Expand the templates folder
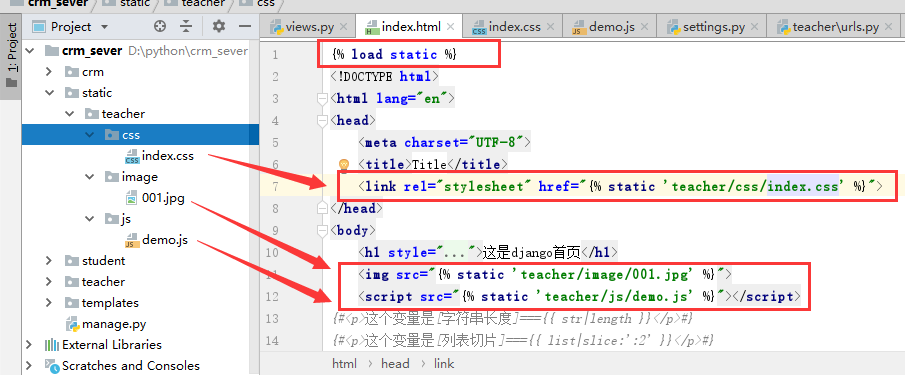 pyautogui.click(x=50, y=303)
